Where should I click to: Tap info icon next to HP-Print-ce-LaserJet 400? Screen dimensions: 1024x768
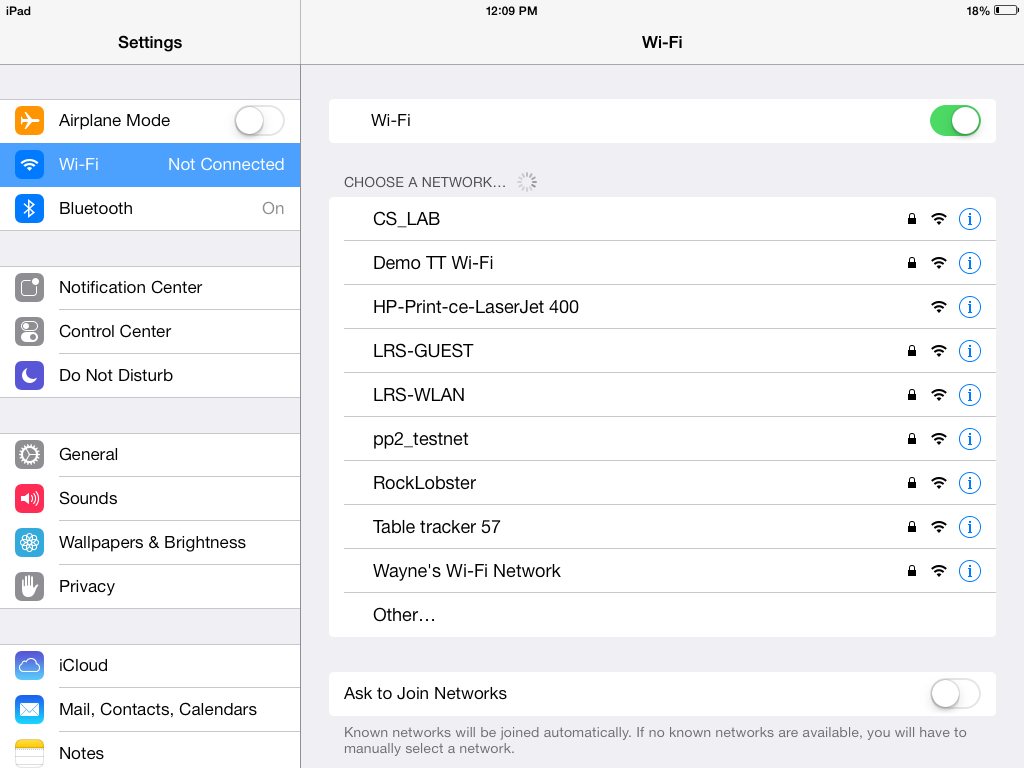point(969,307)
